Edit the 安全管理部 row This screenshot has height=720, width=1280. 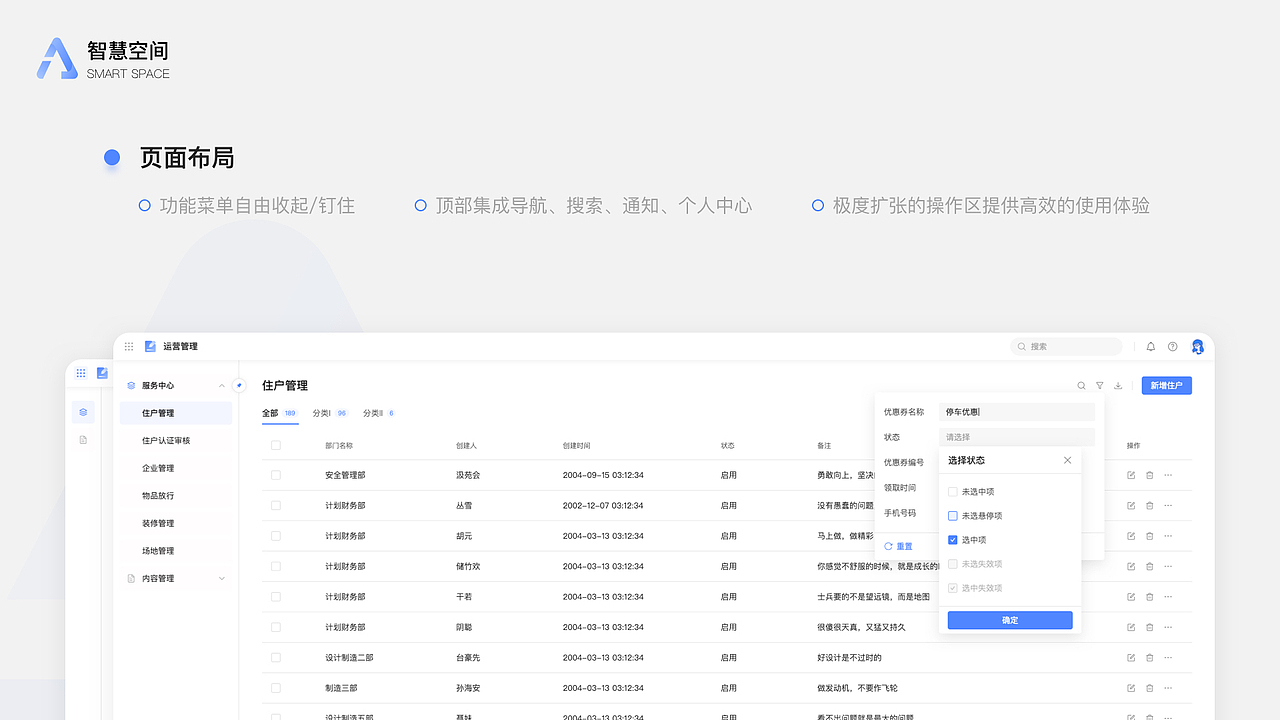1131,475
